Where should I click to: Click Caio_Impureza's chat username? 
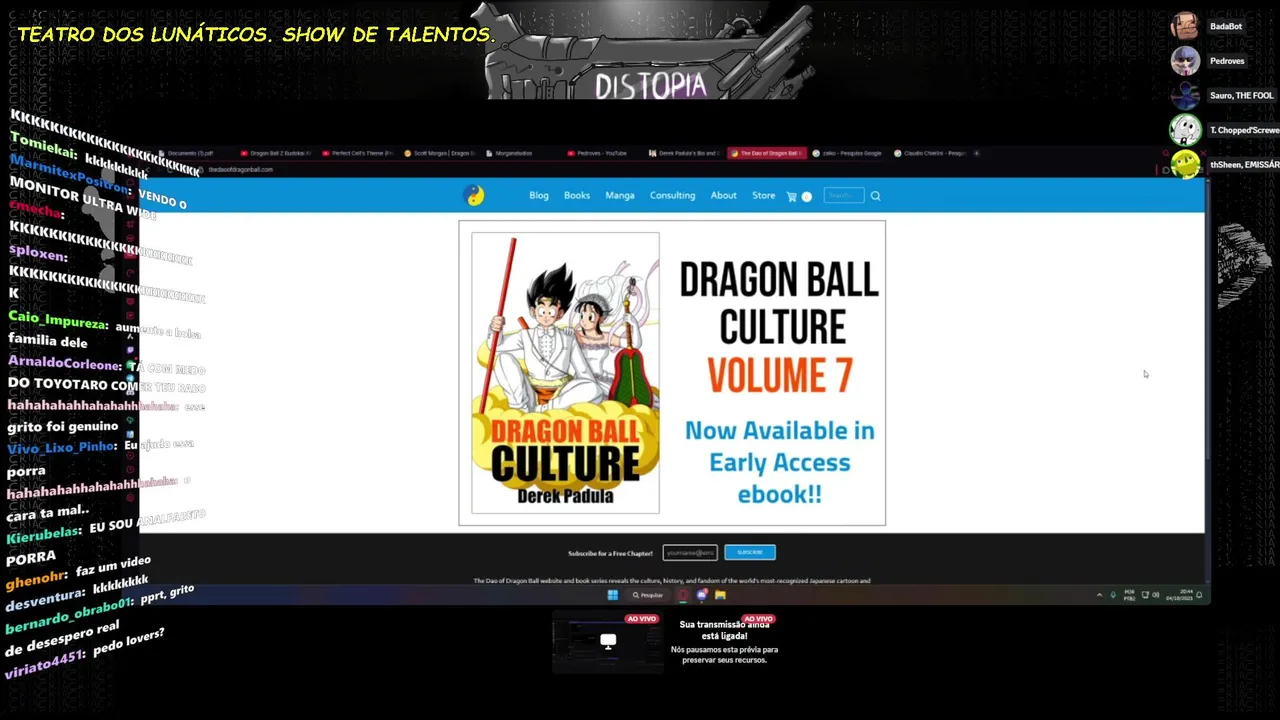pyautogui.click(x=57, y=320)
